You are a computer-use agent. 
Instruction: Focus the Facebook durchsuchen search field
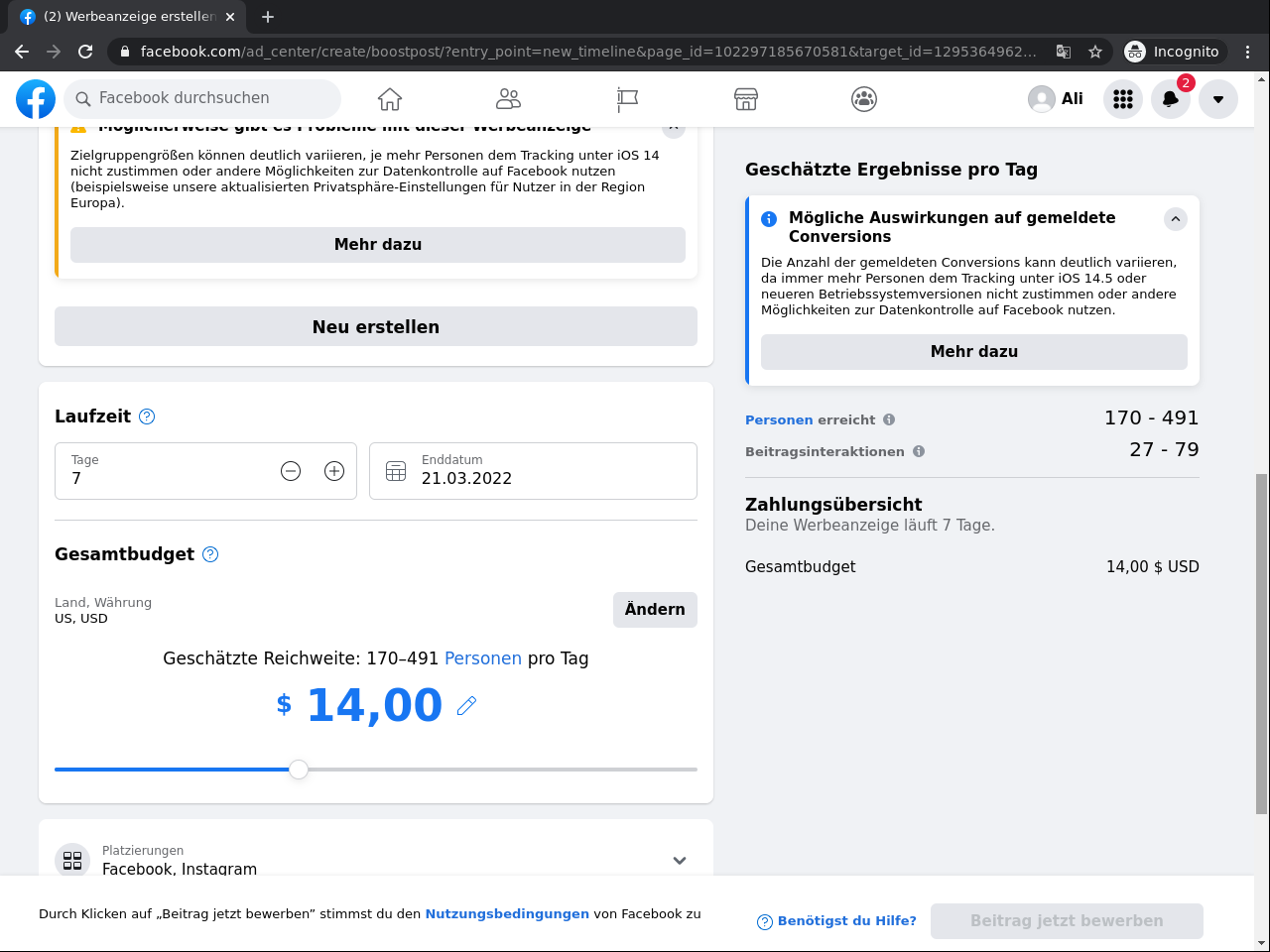(202, 99)
